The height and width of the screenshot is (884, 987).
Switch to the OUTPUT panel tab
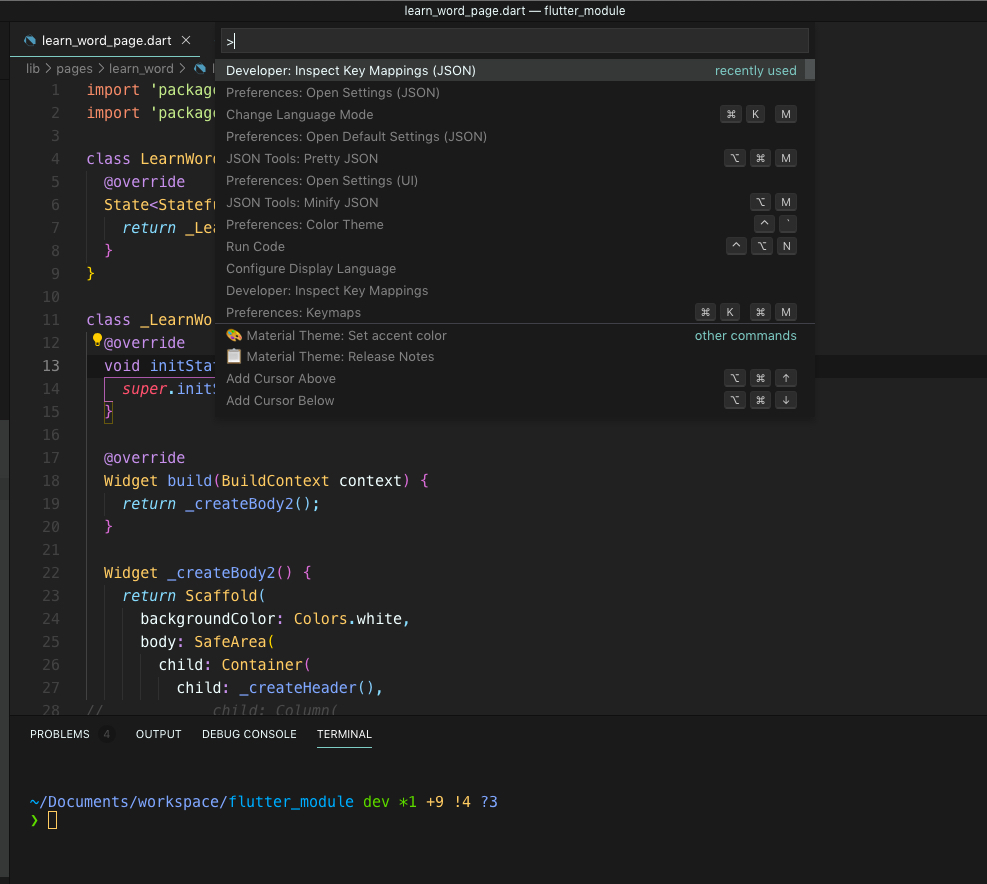coord(158,734)
